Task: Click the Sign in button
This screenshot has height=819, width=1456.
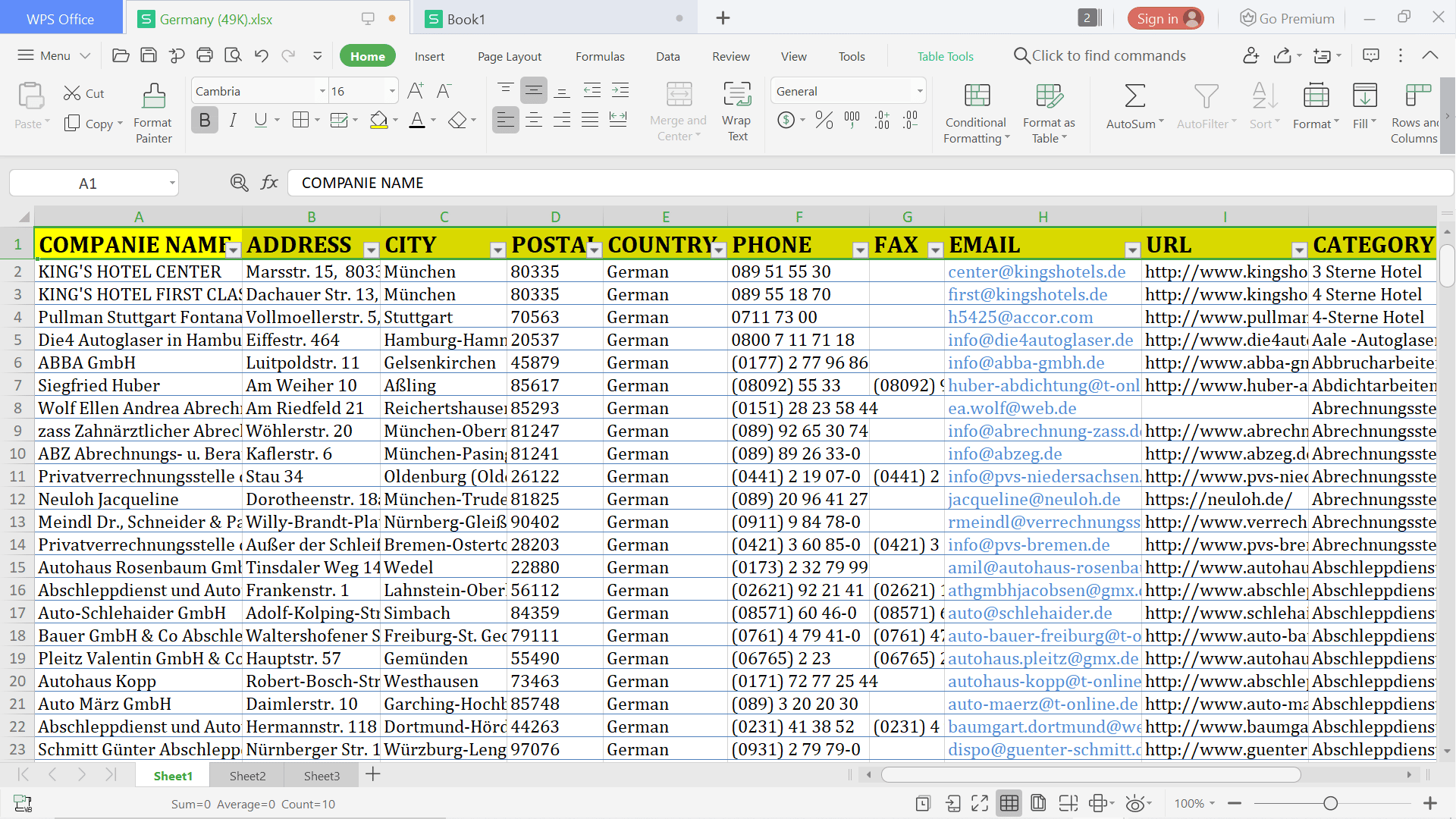Action: tap(1166, 18)
